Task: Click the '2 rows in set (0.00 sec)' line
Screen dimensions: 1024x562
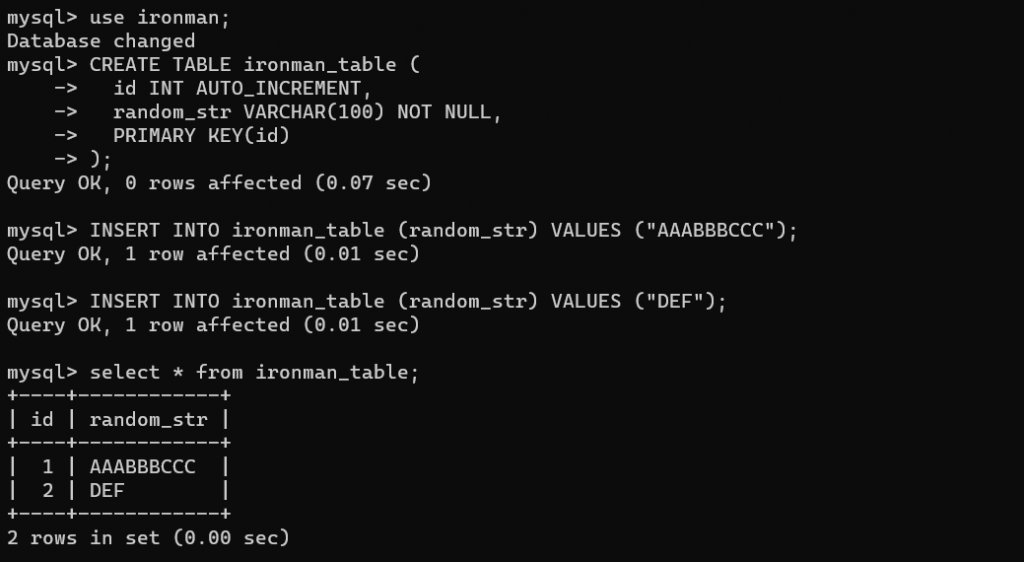Action: coord(148,538)
